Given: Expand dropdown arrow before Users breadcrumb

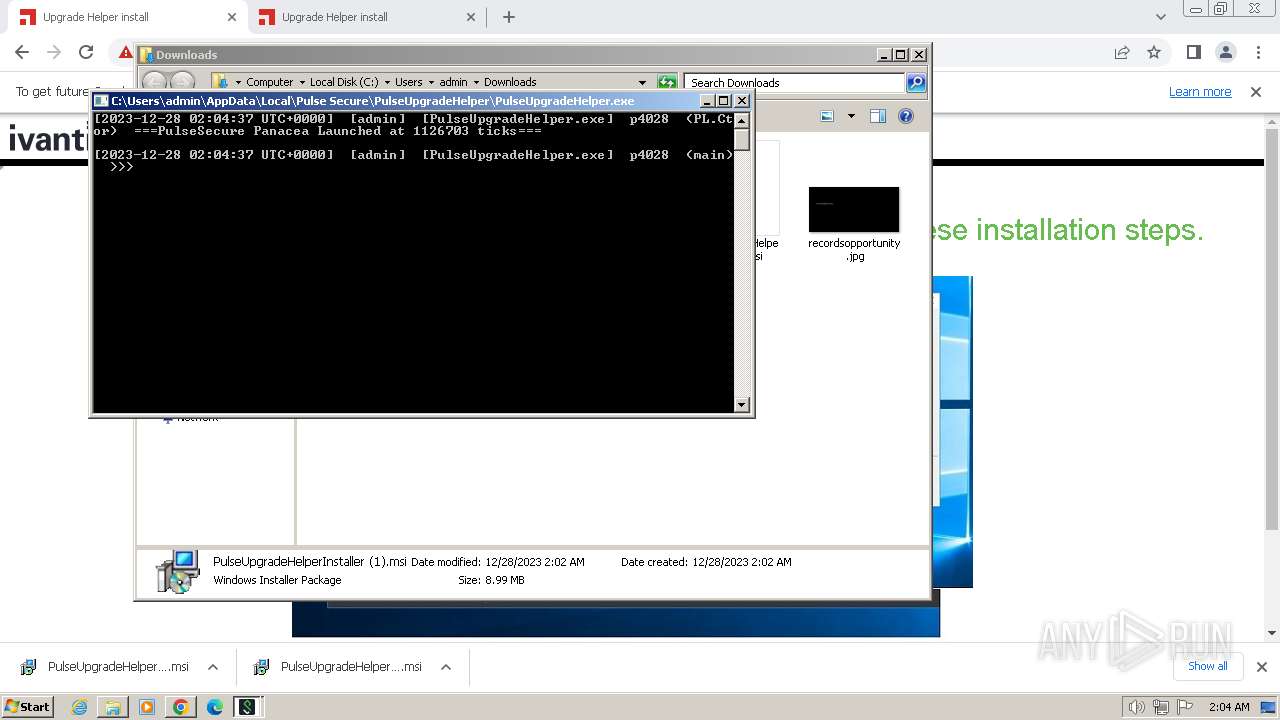Looking at the screenshot, I should tap(387, 82).
